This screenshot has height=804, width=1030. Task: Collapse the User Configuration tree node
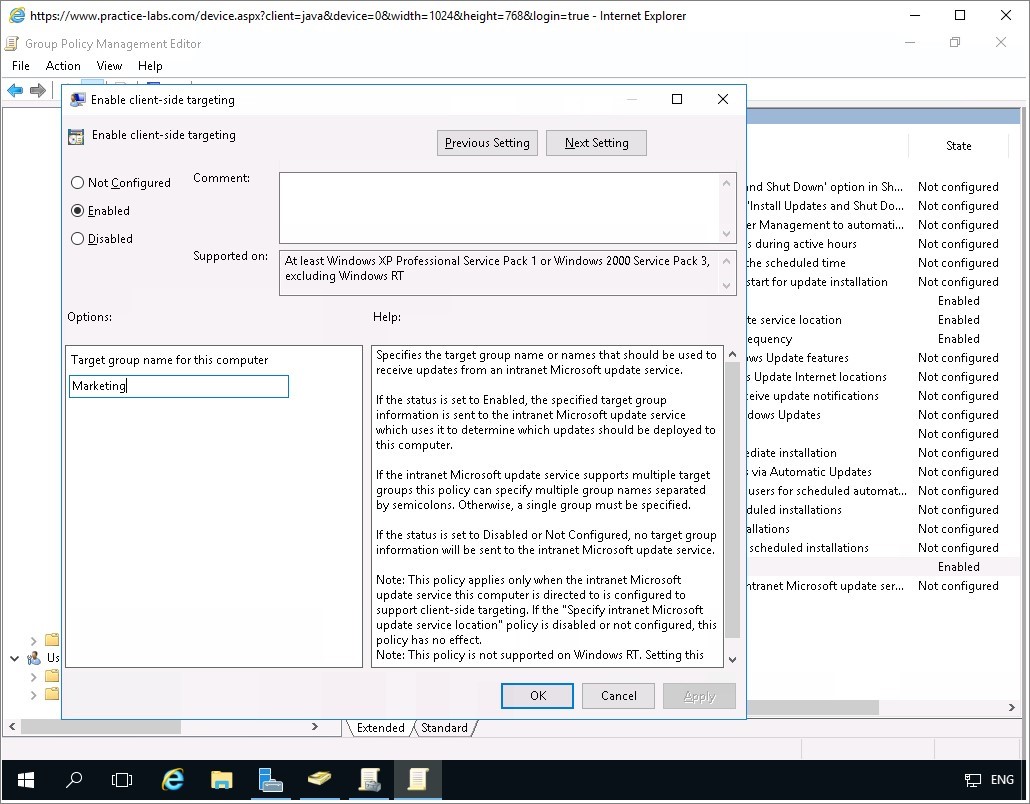coord(15,658)
